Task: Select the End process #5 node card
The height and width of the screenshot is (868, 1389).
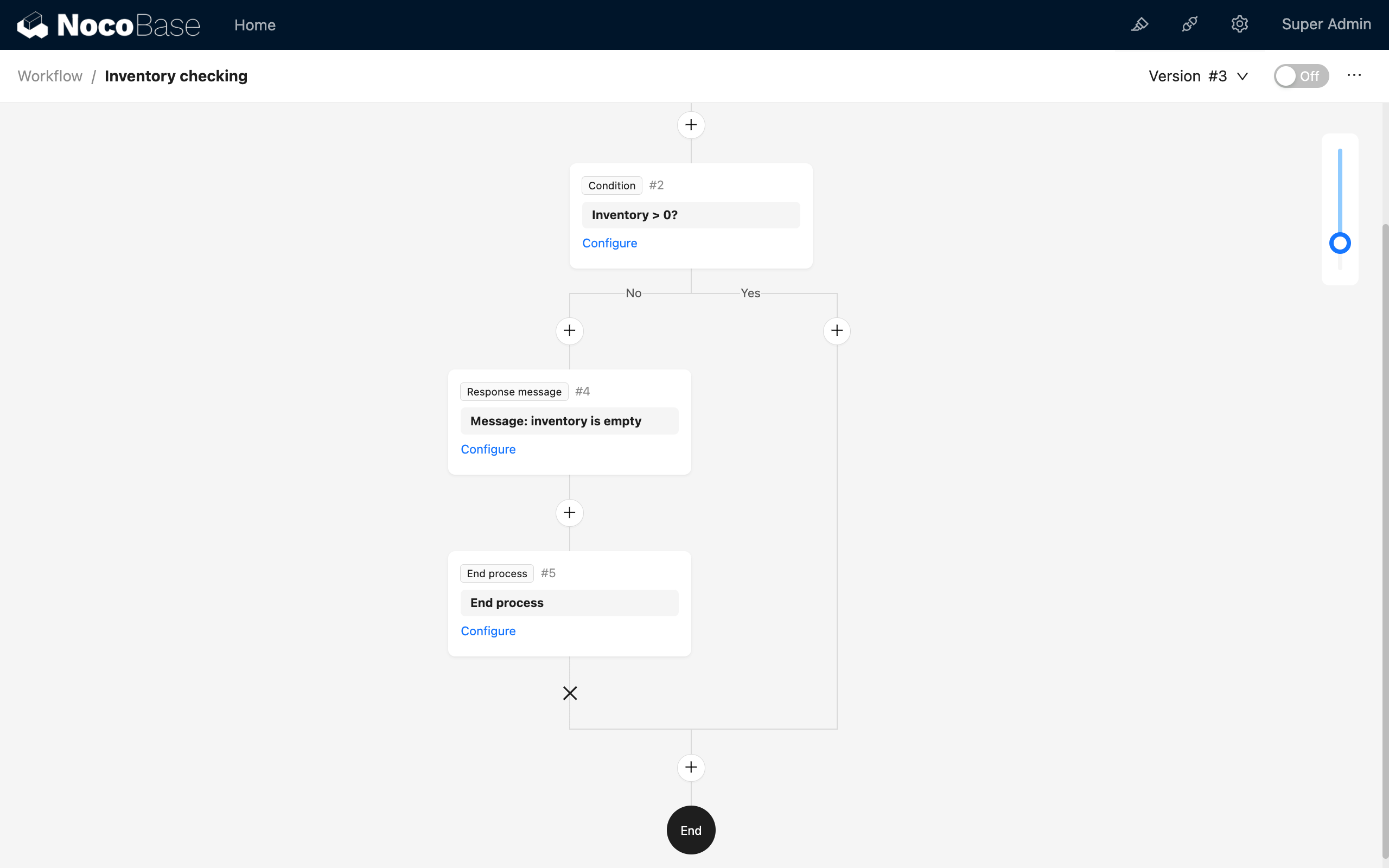Action: pos(569,603)
